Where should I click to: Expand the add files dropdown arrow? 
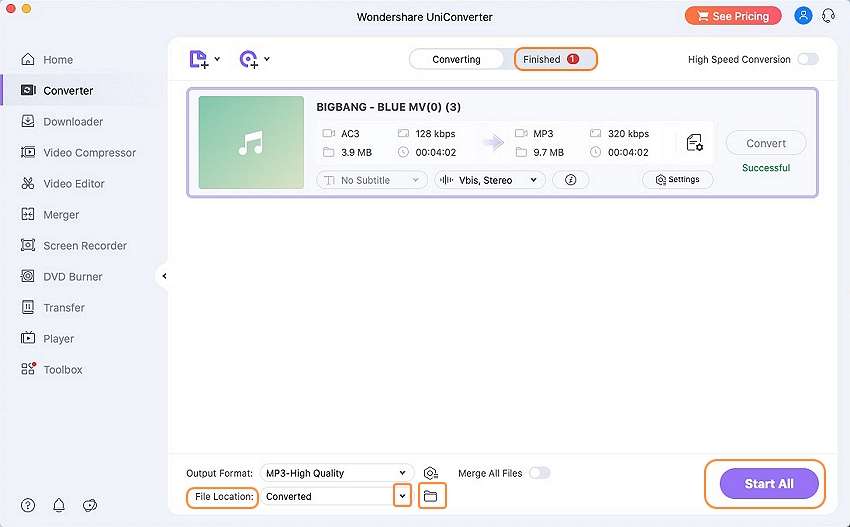217,59
